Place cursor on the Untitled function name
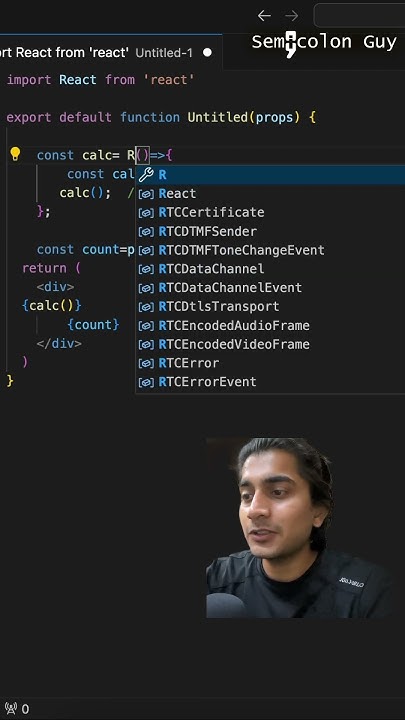Viewport: 405px width, 720px height. click(218, 118)
